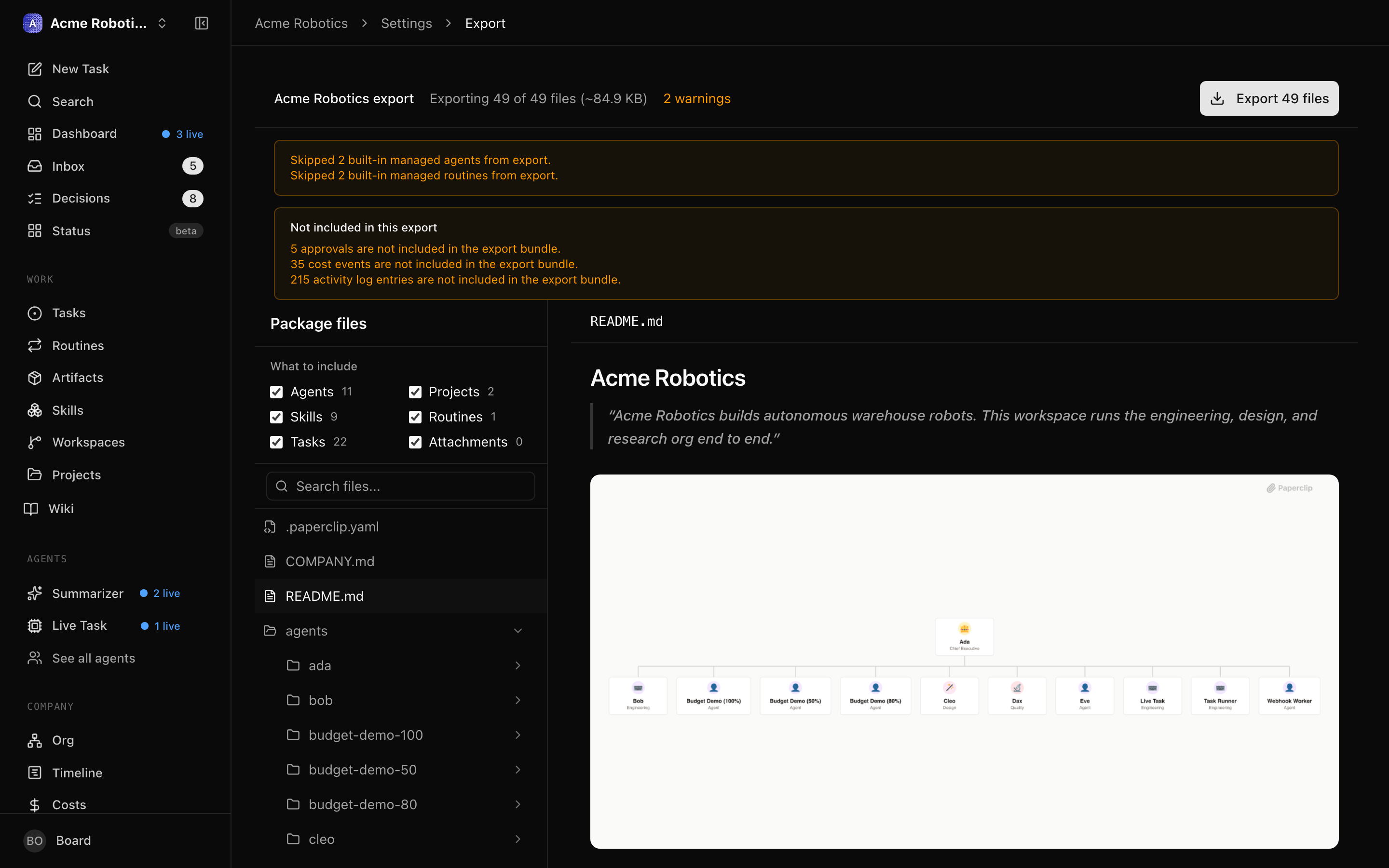Click the Tasks circle icon
Screen dimensions: 1389x868
coord(35,313)
